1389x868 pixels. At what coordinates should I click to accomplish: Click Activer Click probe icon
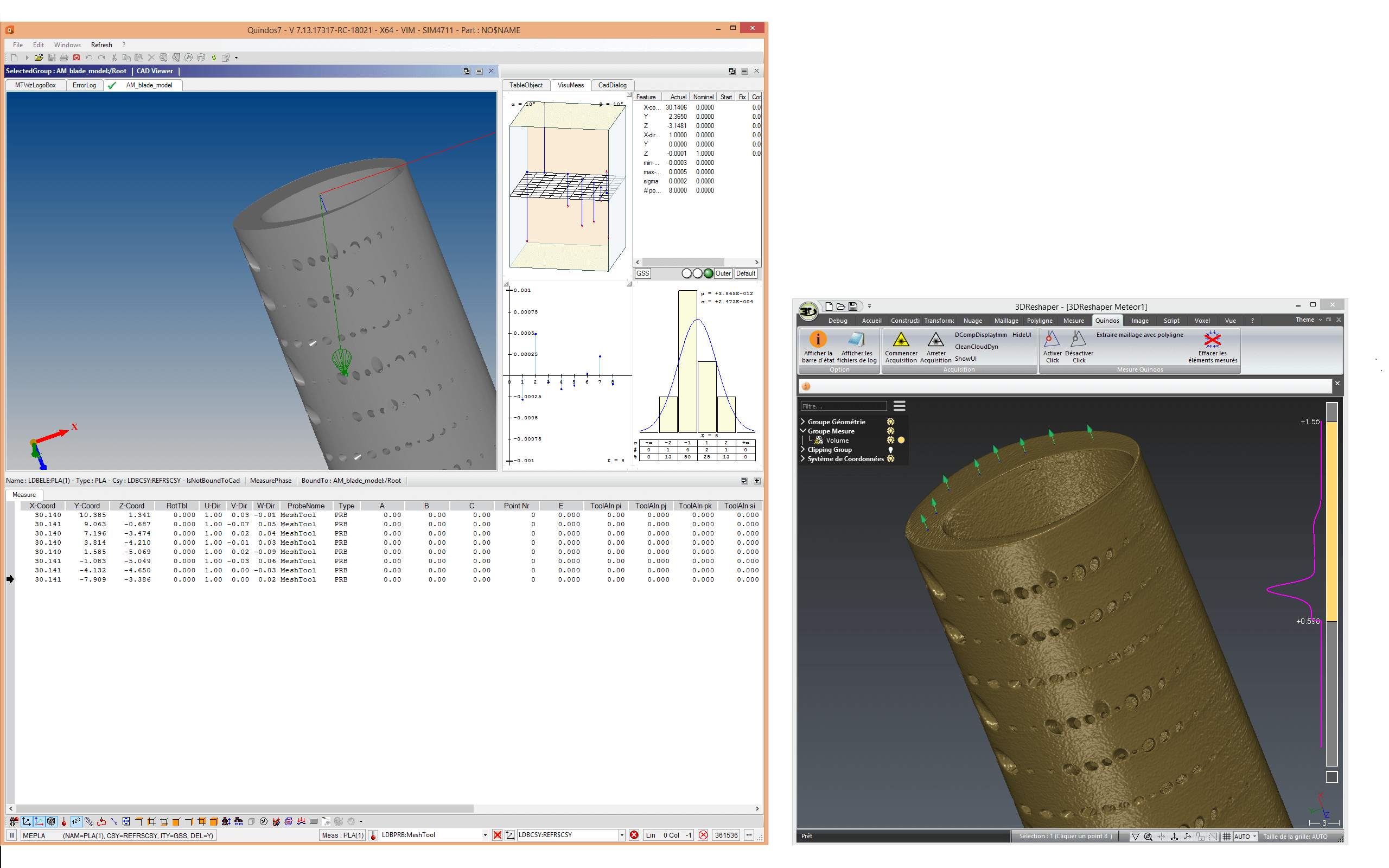click(x=1052, y=339)
